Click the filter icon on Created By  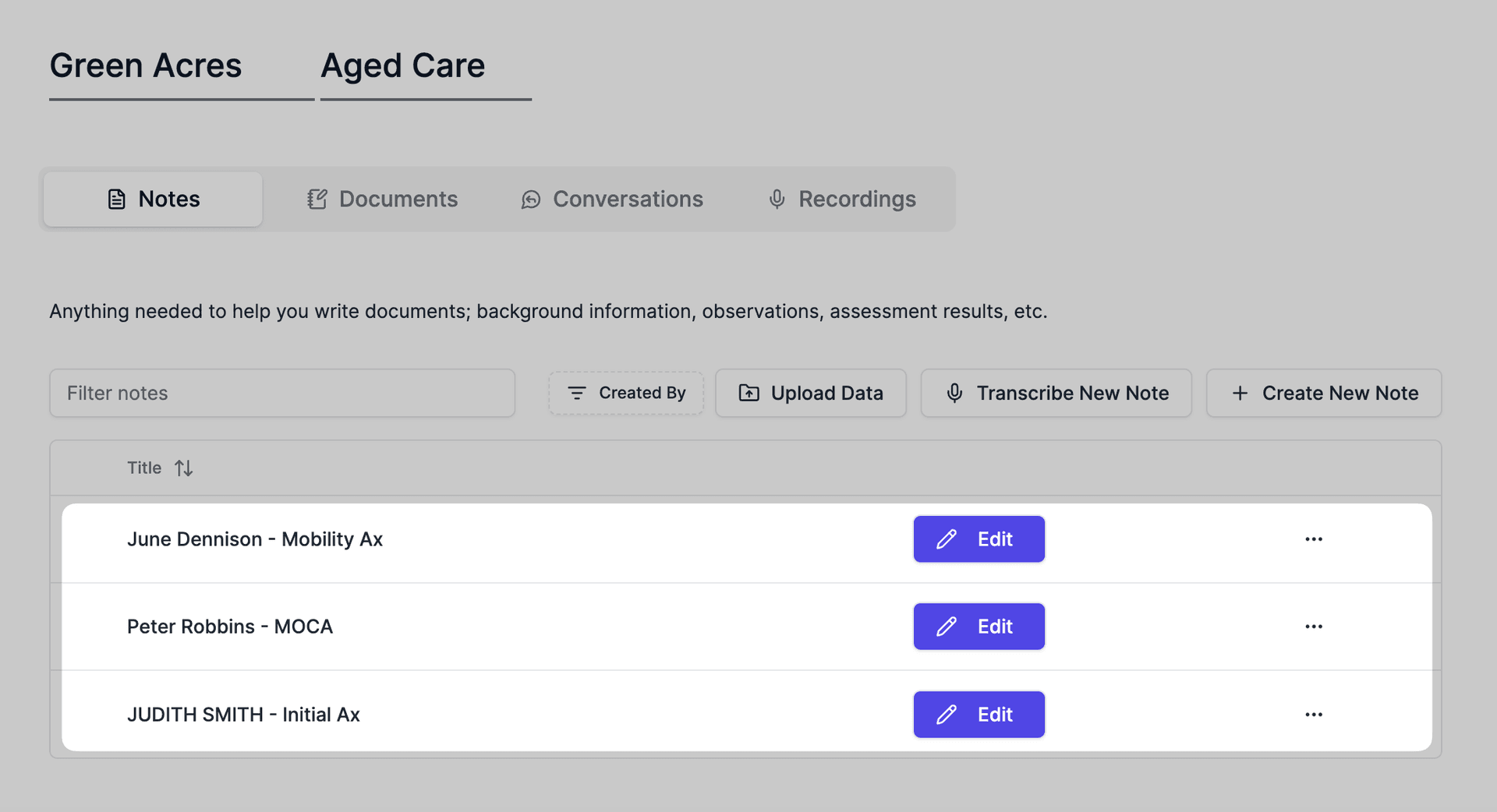(577, 393)
